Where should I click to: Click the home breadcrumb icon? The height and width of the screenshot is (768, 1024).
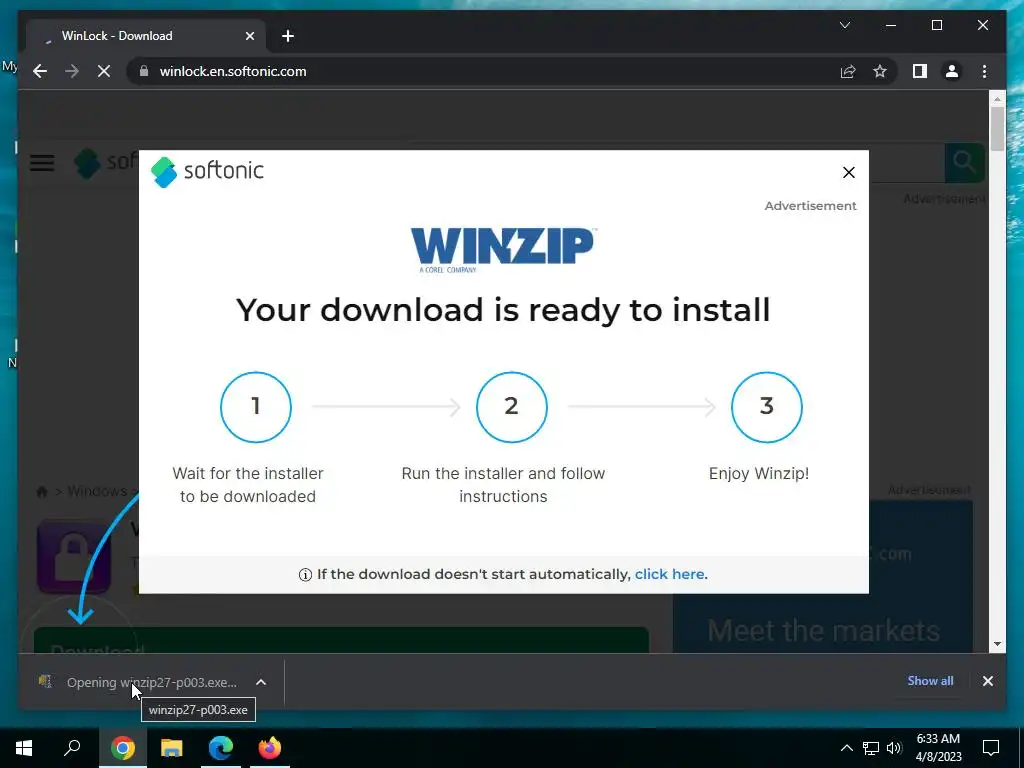pos(42,491)
